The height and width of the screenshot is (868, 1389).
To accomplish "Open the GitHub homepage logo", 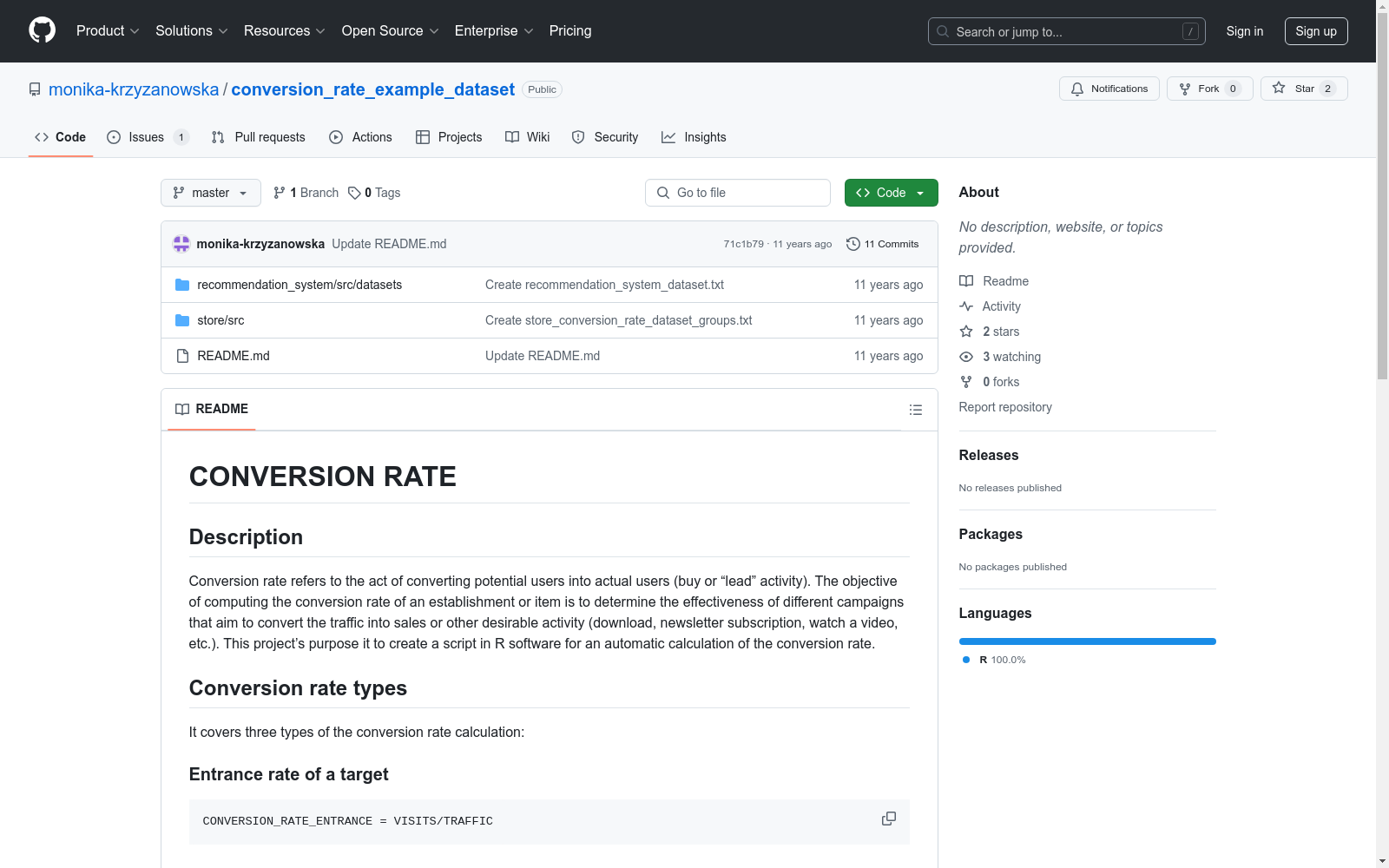I will click(x=42, y=30).
